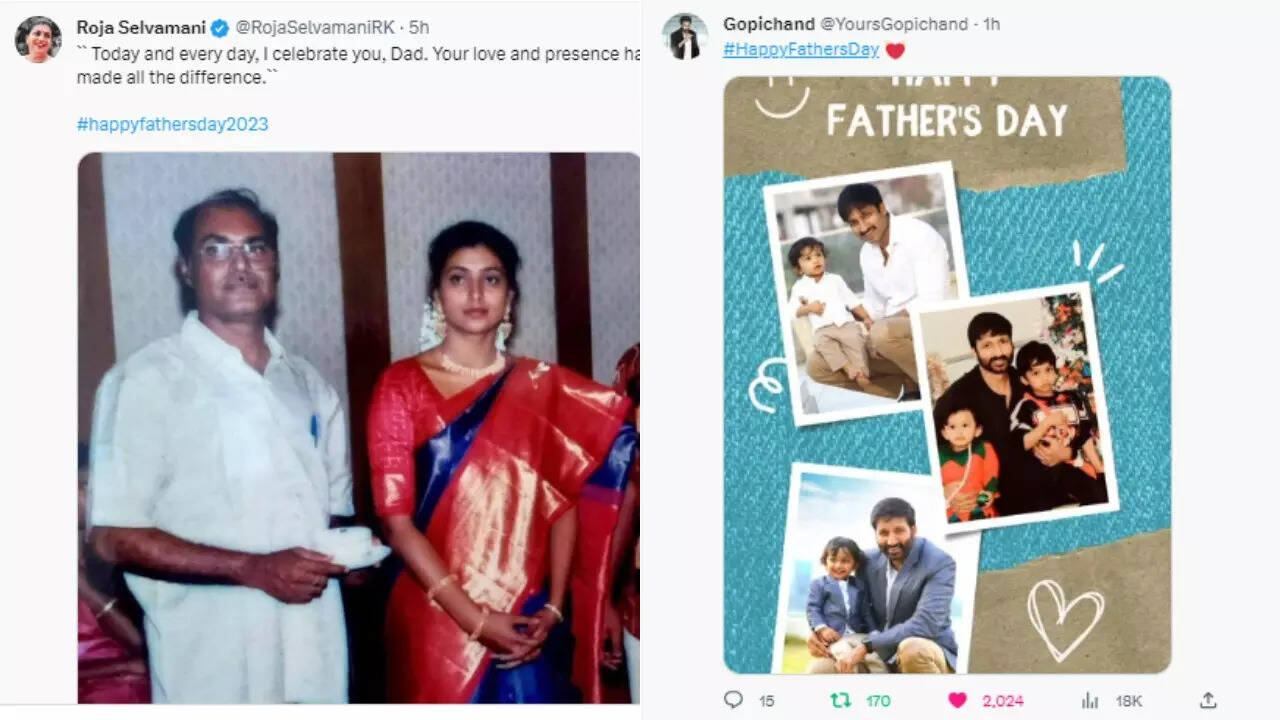Screen dimensions: 1280x720
Task: Open Roja Selvamani display name link
Action: [x=141, y=27]
